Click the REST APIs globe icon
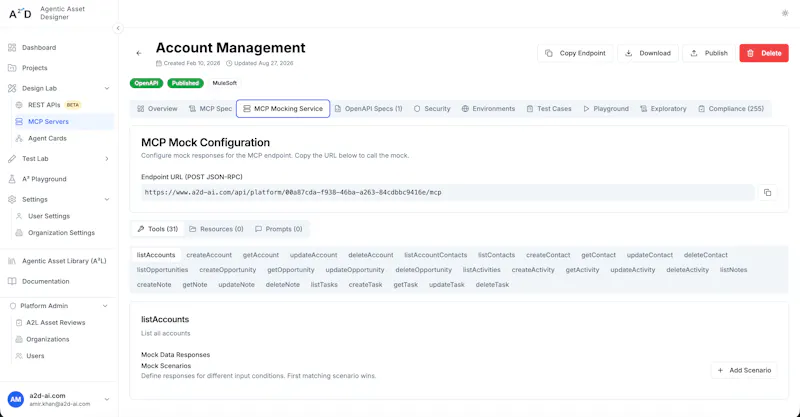Image resolution: width=800 pixels, height=417 pixels. click(x=19, y=105)
